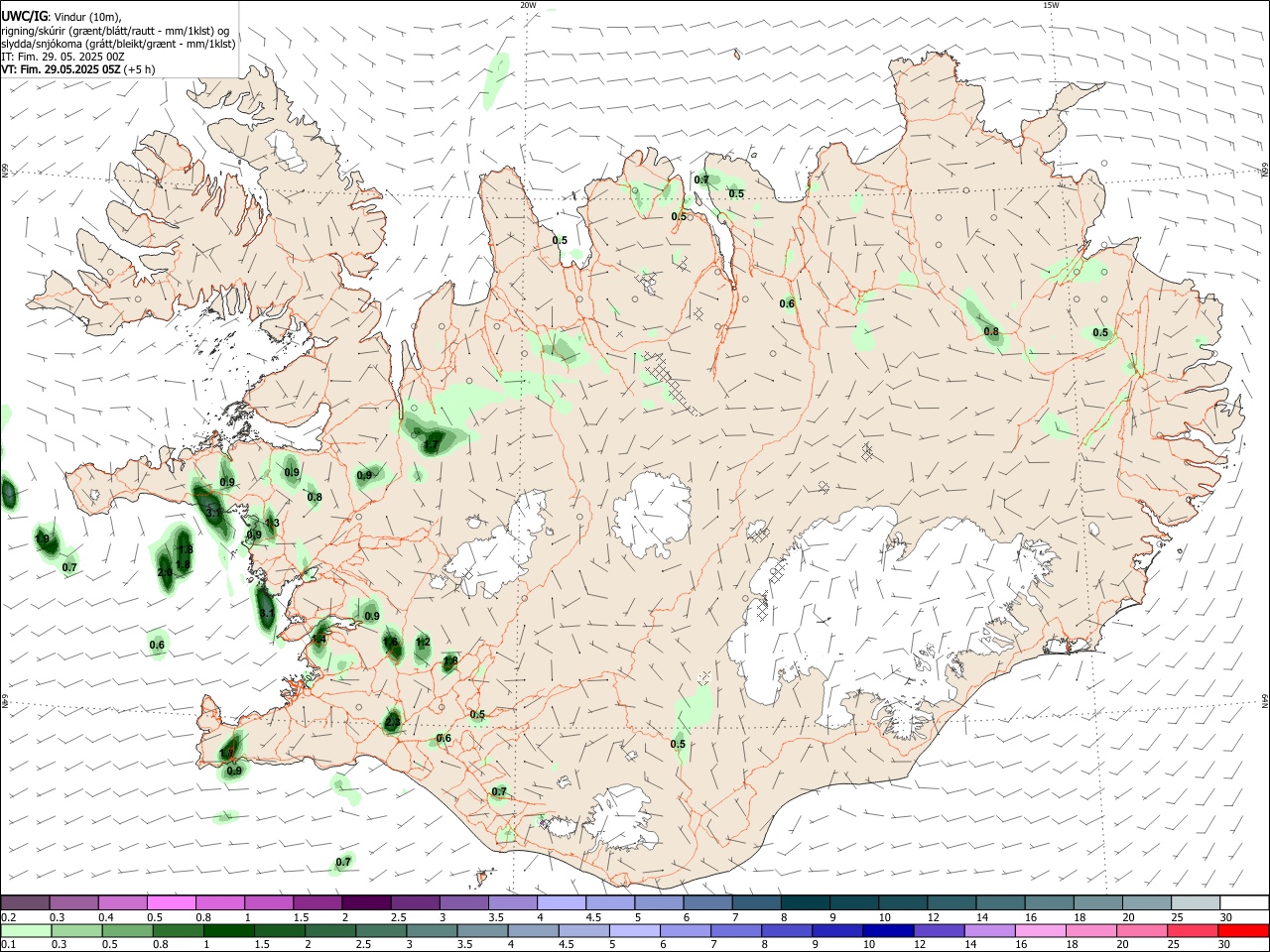Image resolution: width=1270 pixels, height=952 pixels.
Task: Click the 'slydda/snjókoma' legend description line
Action: coord(118,44)
